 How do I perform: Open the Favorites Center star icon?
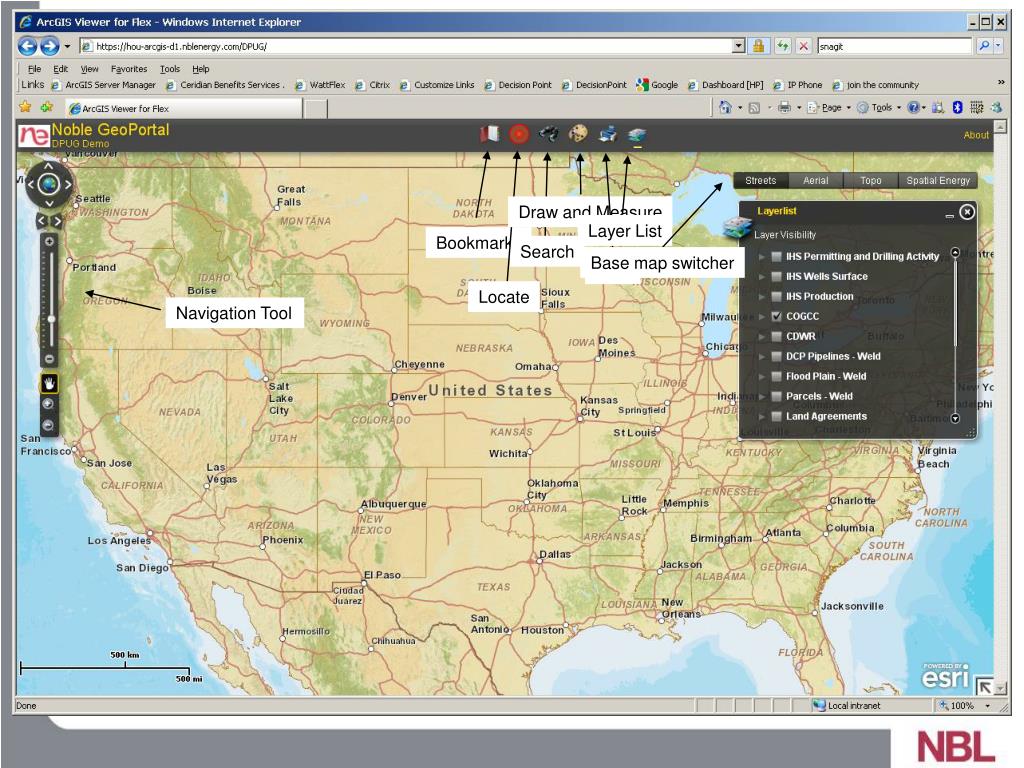(x=25, y=106)
